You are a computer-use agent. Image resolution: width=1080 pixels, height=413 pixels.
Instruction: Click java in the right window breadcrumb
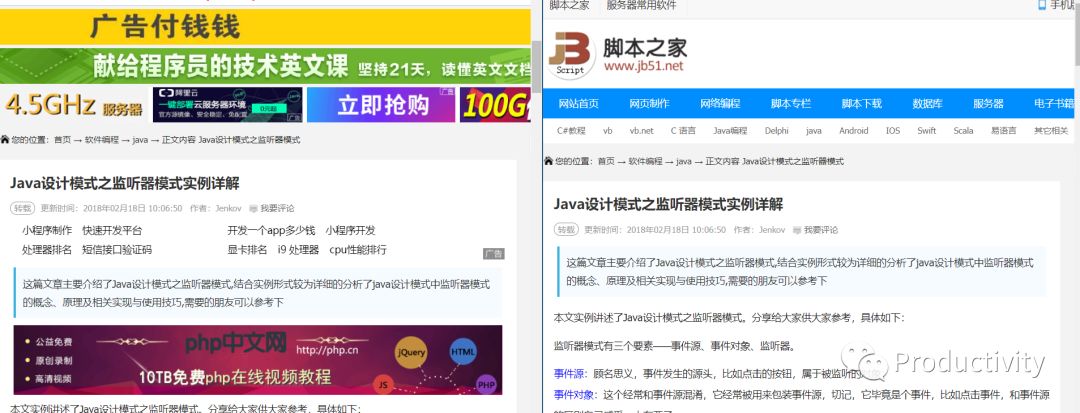click(684, 162)
